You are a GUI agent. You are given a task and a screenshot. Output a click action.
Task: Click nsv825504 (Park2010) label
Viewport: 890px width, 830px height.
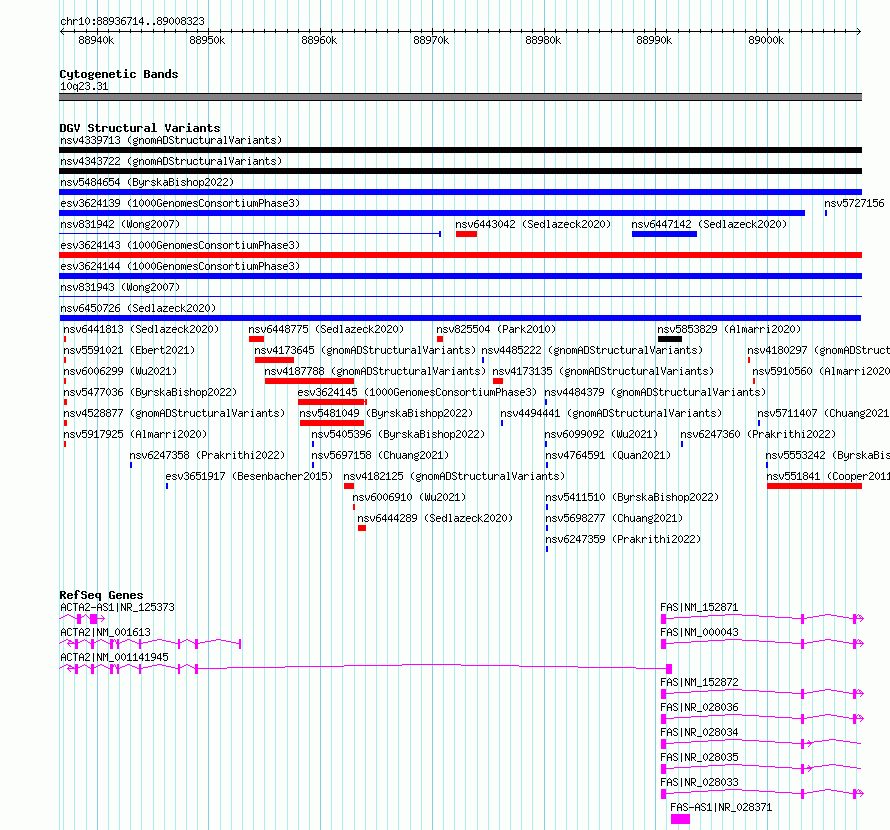click(496, 329)
